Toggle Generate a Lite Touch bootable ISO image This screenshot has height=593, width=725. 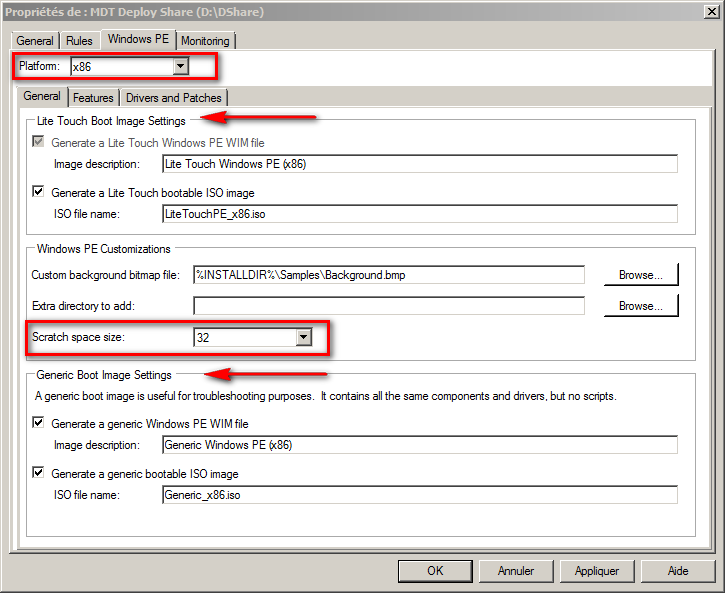(x=39, y=192)
